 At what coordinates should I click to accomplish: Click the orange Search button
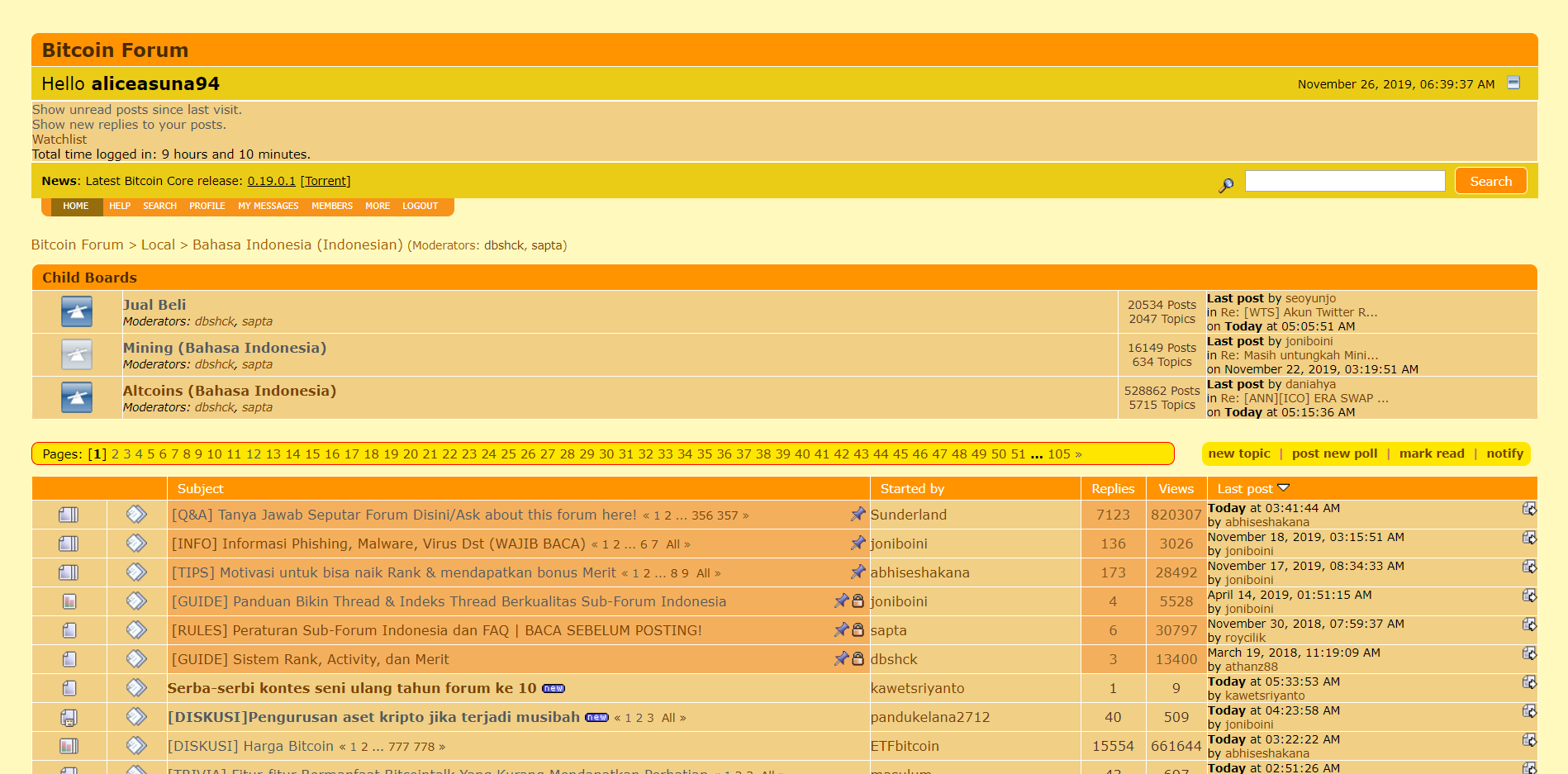point(1490,181)
